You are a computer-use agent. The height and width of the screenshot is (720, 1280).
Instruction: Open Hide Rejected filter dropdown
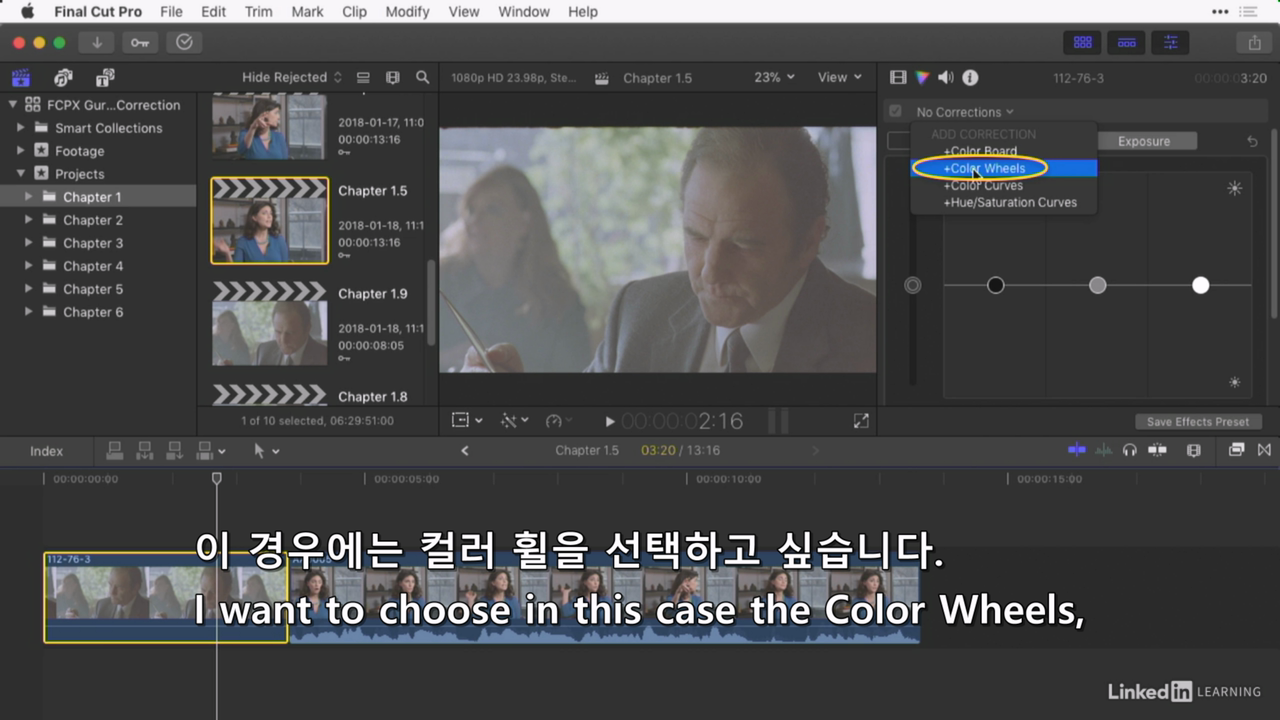point(291,77)
